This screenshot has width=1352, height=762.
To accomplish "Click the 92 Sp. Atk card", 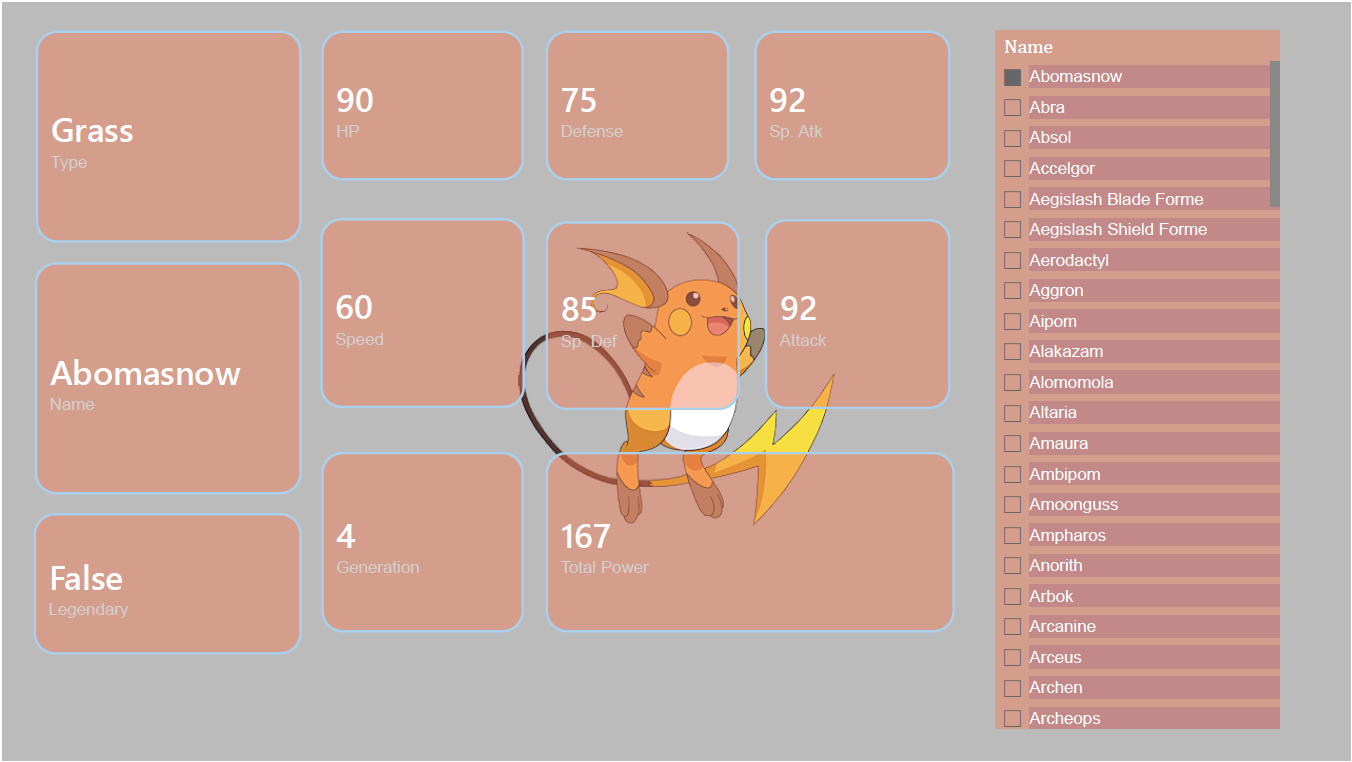I will click(852, 106).
